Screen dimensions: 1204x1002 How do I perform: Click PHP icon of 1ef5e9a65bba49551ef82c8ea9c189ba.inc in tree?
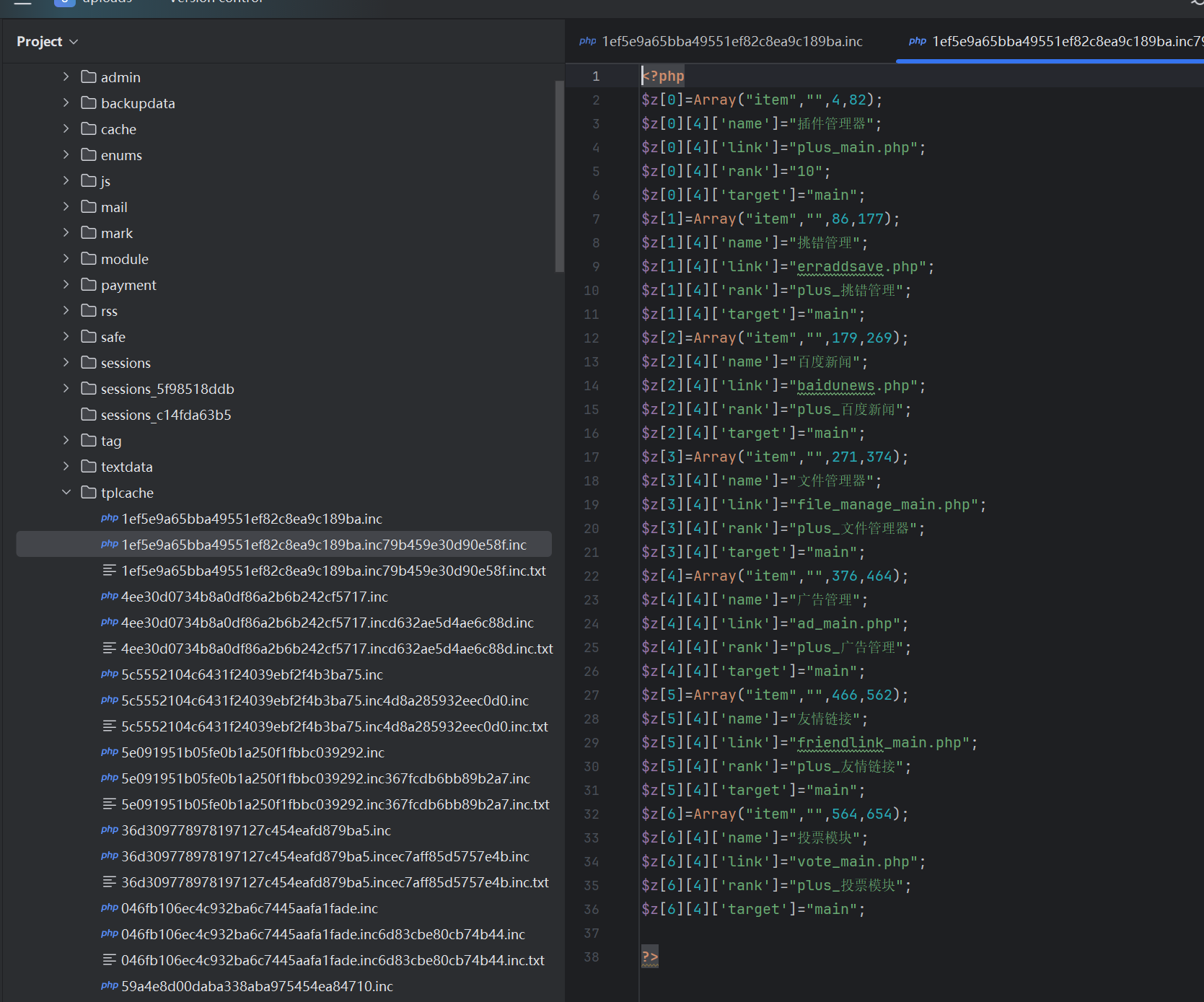110,518
